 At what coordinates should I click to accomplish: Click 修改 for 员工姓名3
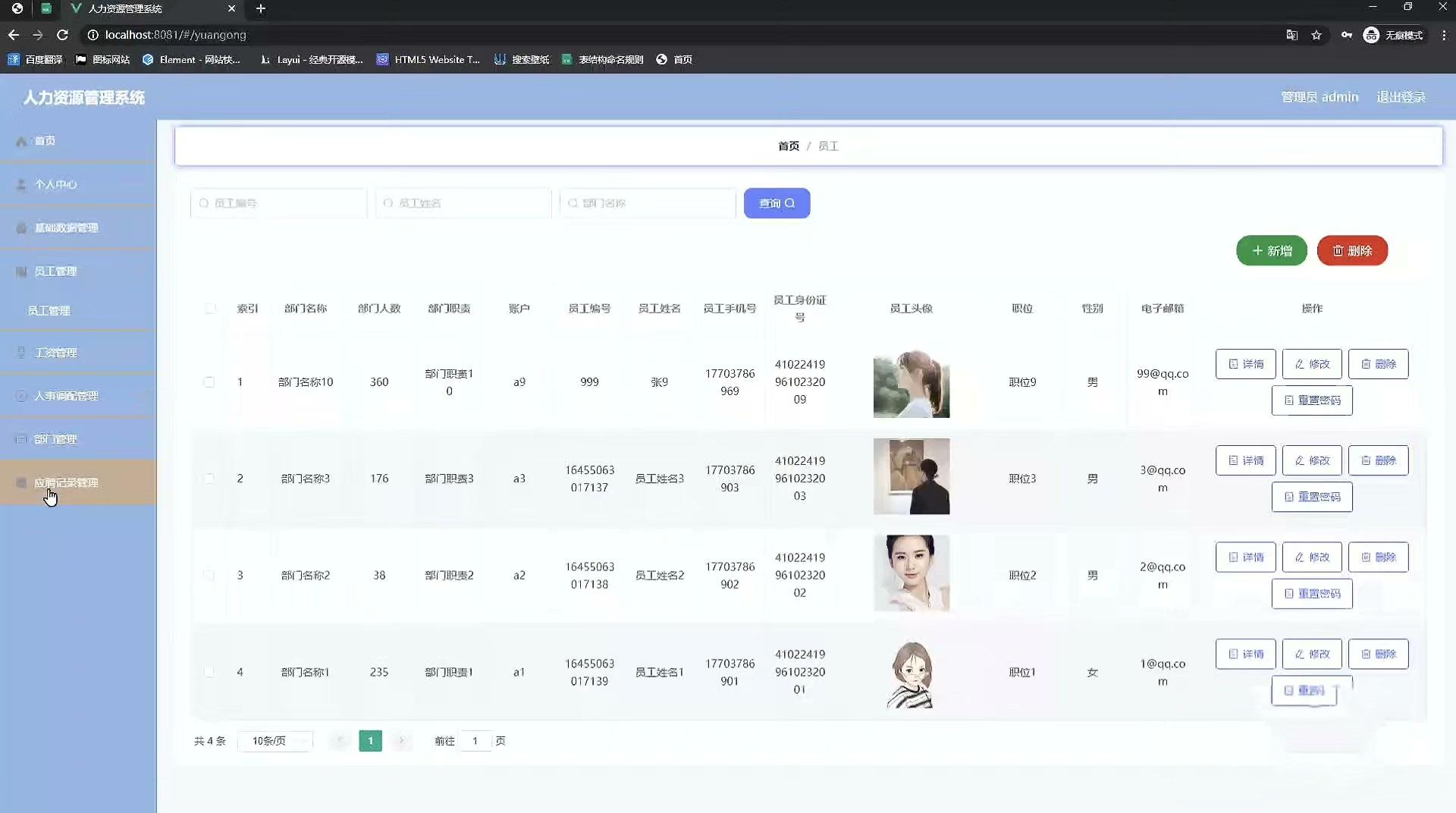coord(1312,460)
